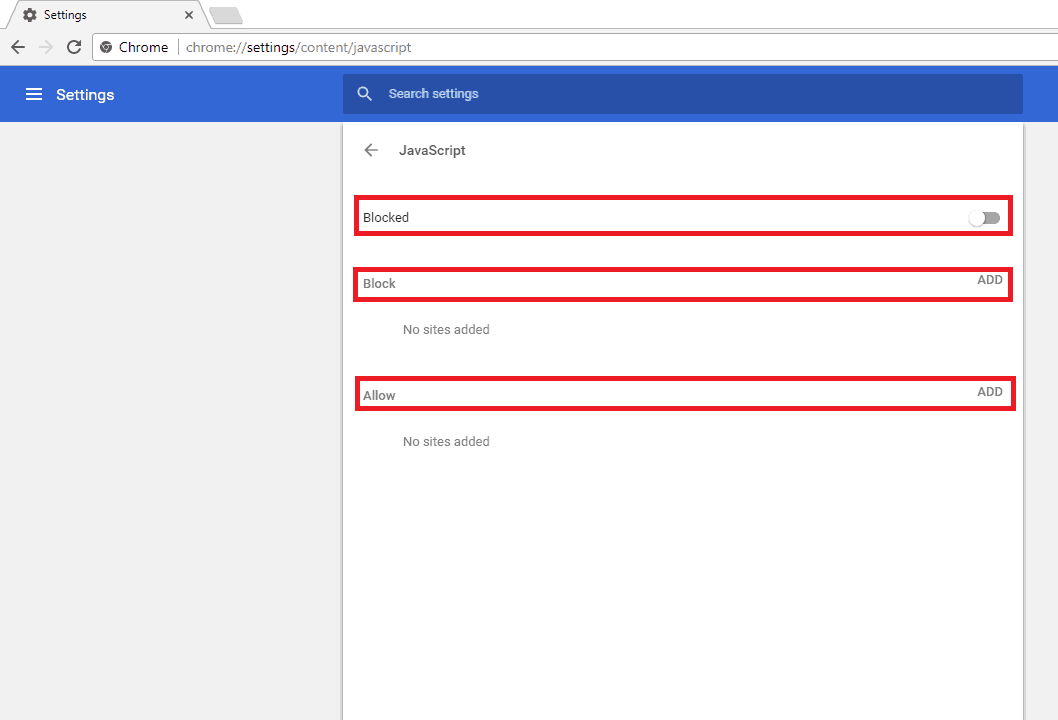Reload the Settings page
Image resolution: width=1058 pixels, height=720 pixels.
(73, 47)
